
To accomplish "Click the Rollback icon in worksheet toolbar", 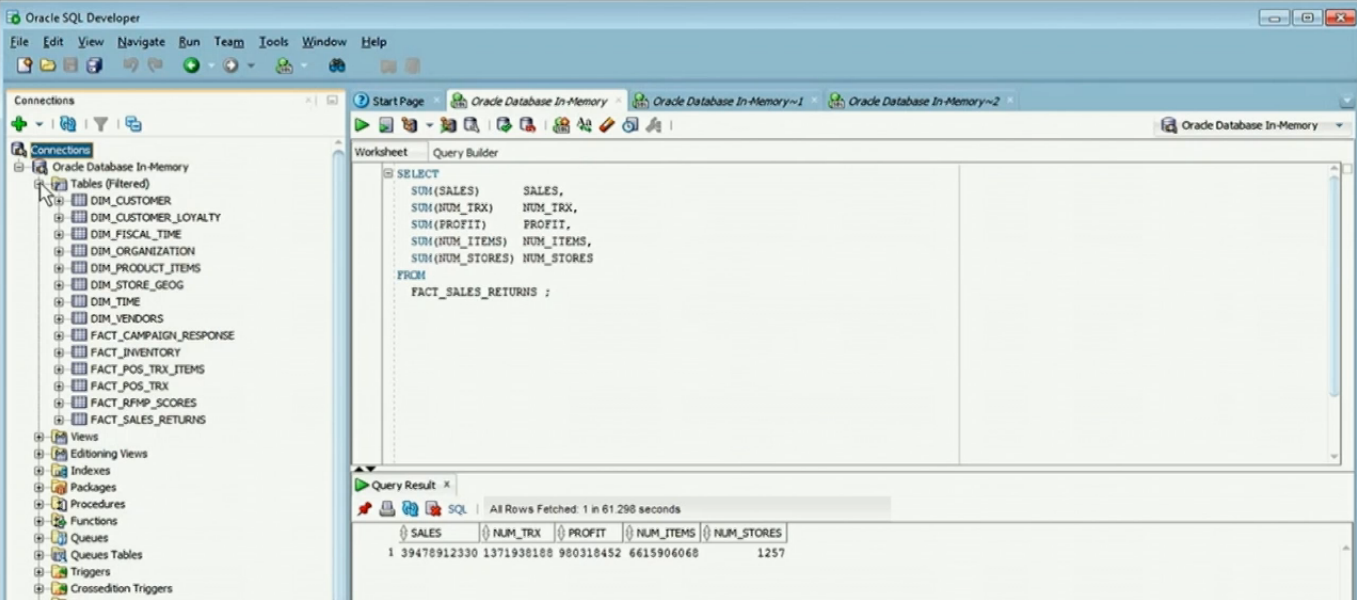I will [x=527, y=125].
